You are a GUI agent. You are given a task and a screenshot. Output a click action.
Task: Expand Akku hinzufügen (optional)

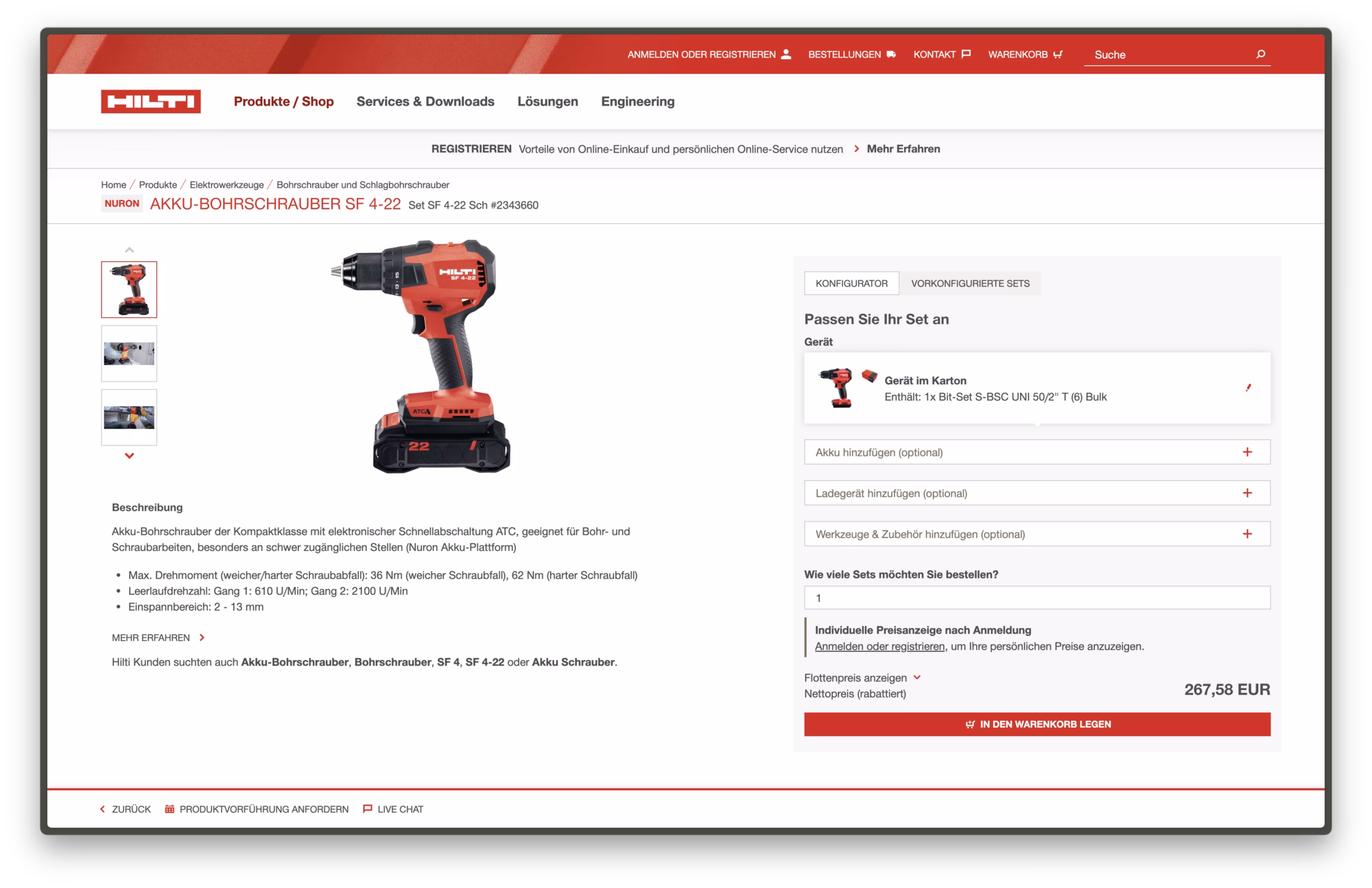click(x=1037, y=452)
